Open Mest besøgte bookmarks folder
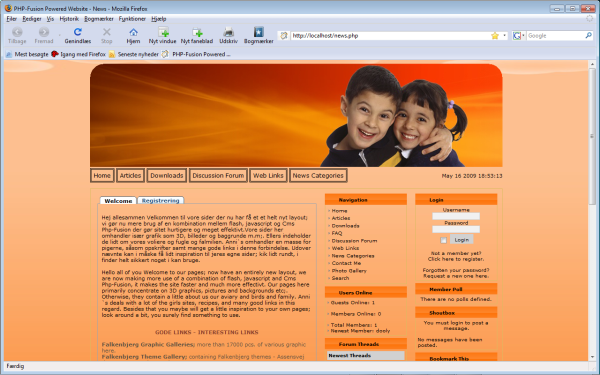 (27, 54)
